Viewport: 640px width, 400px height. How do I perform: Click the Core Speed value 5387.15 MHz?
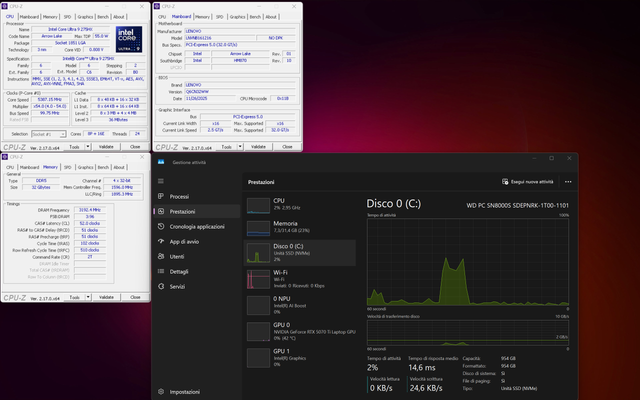click(49, 100)
